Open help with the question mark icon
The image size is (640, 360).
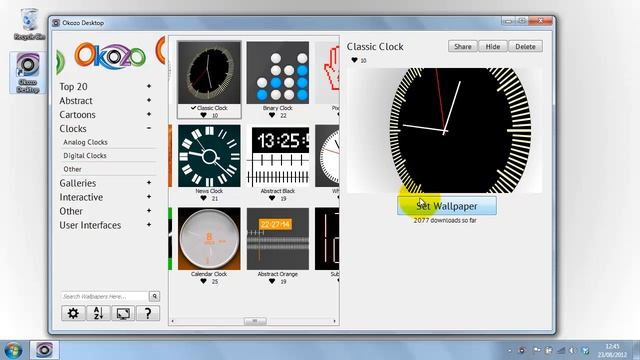[x=148, y=313]
